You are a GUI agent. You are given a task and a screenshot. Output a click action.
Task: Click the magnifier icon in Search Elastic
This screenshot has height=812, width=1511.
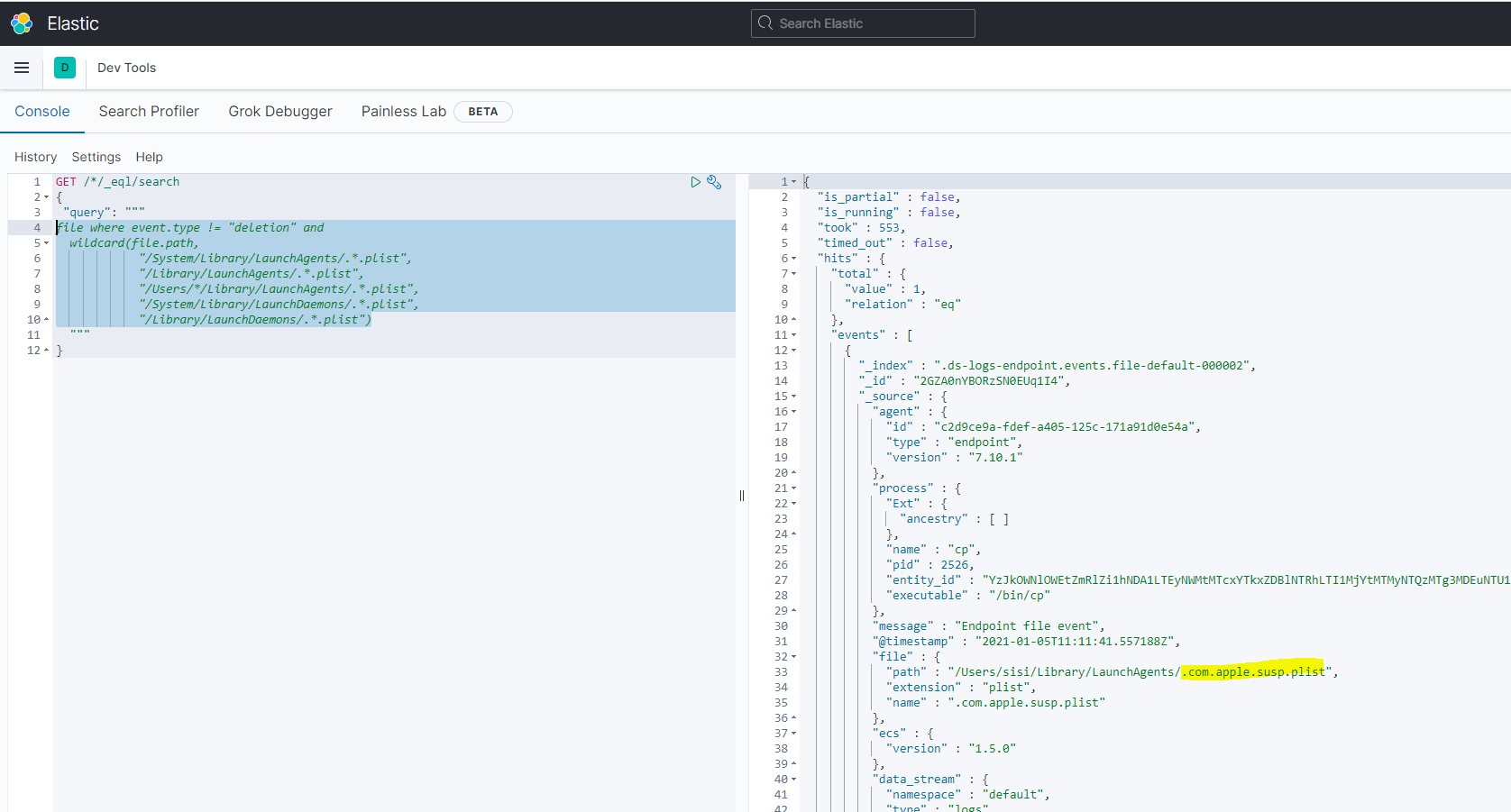click(x=765, y=23)
